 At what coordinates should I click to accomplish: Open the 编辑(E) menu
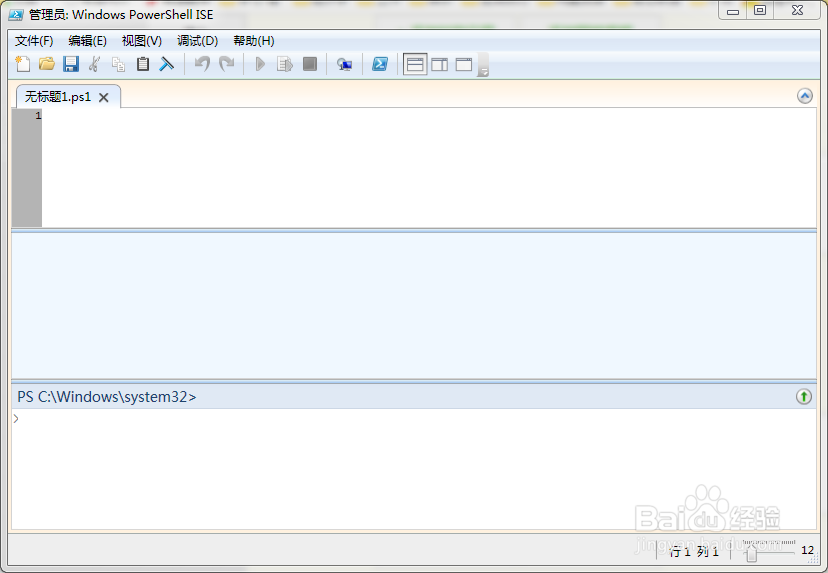click(87, 41)
